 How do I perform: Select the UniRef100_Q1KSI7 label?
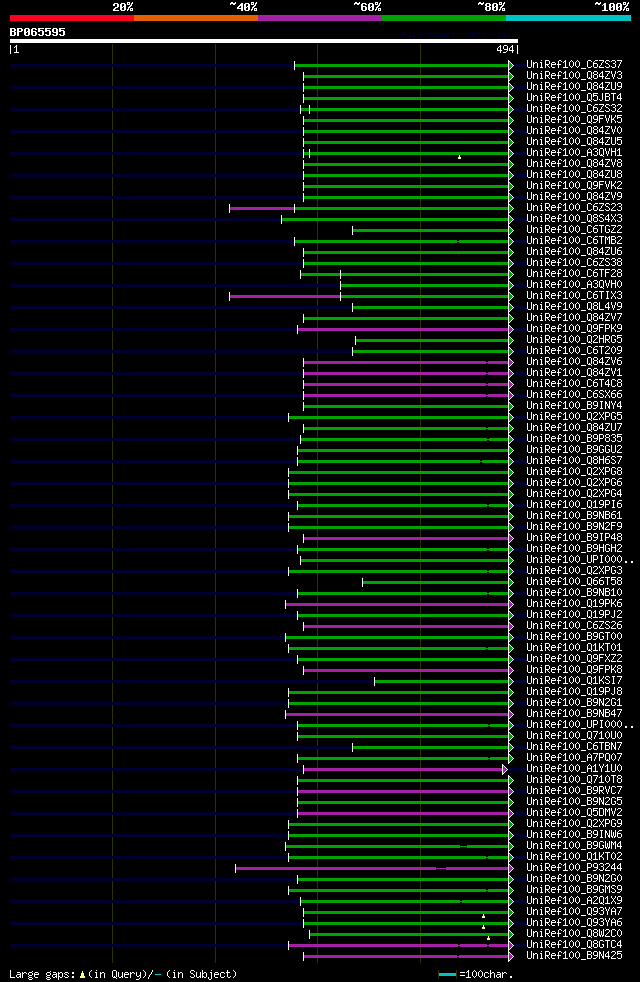[x=574, y=681]
